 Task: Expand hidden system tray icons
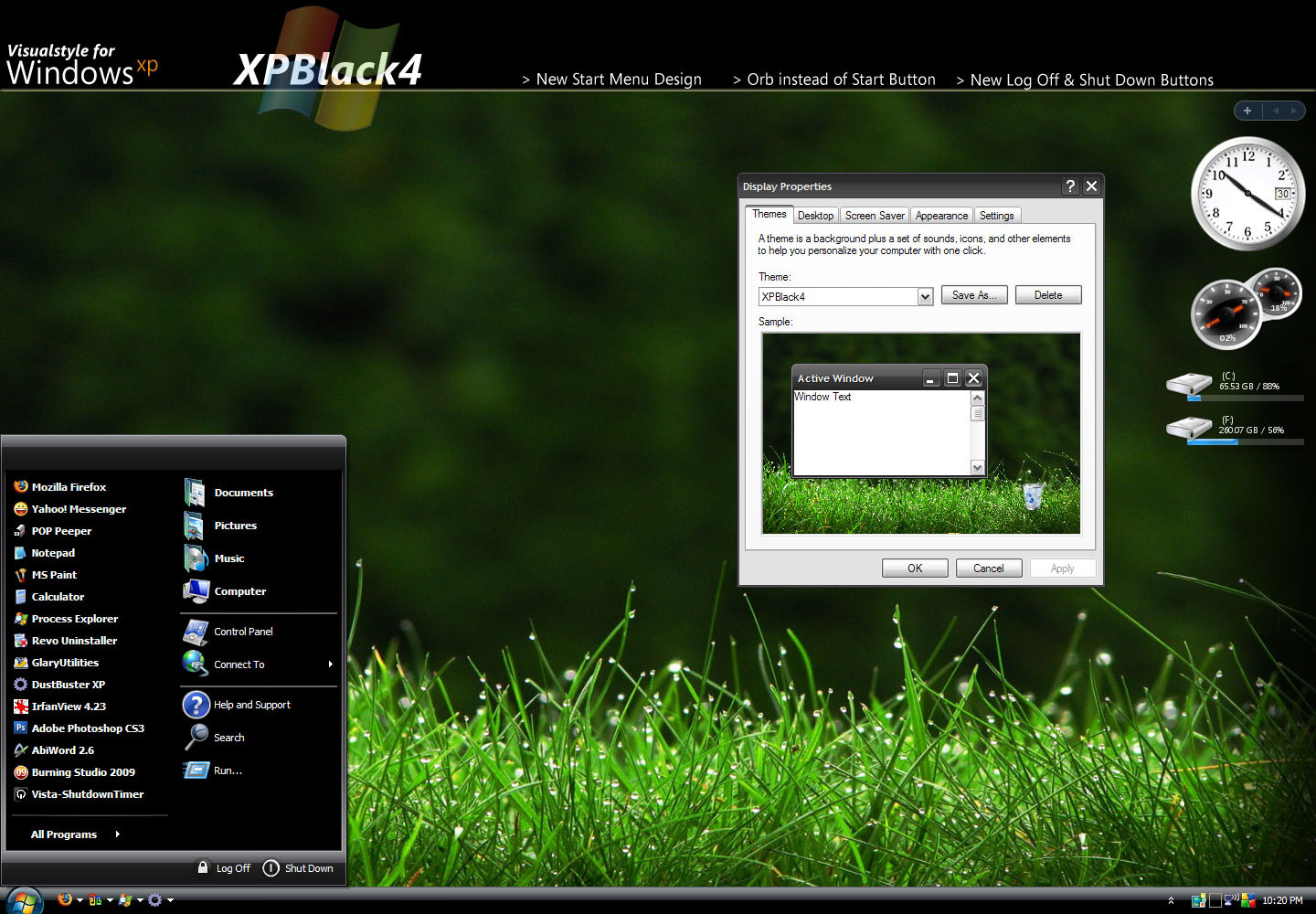click(x=1171, y=900)
